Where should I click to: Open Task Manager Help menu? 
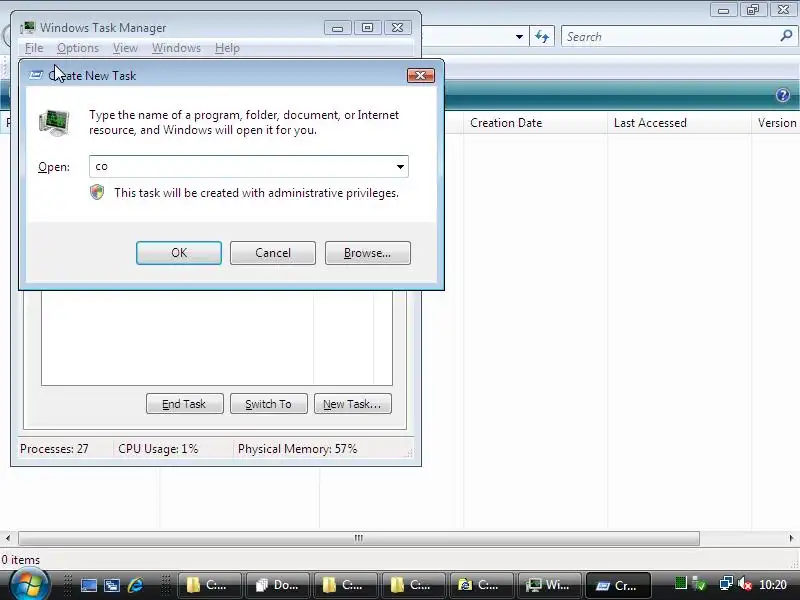[227, 48]
